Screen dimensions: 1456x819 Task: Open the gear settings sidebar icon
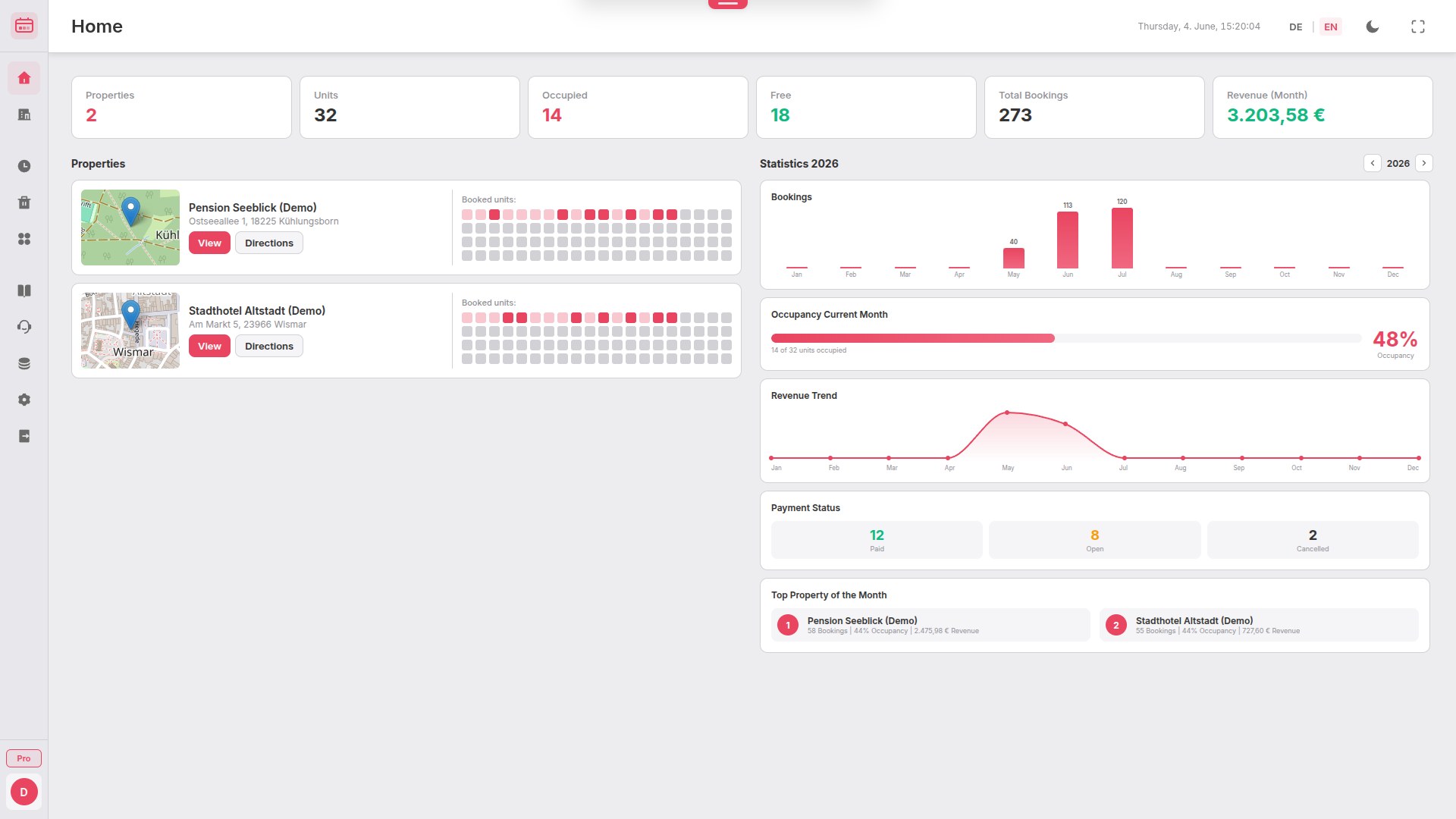pyautogui.click(x=24, y=400)
